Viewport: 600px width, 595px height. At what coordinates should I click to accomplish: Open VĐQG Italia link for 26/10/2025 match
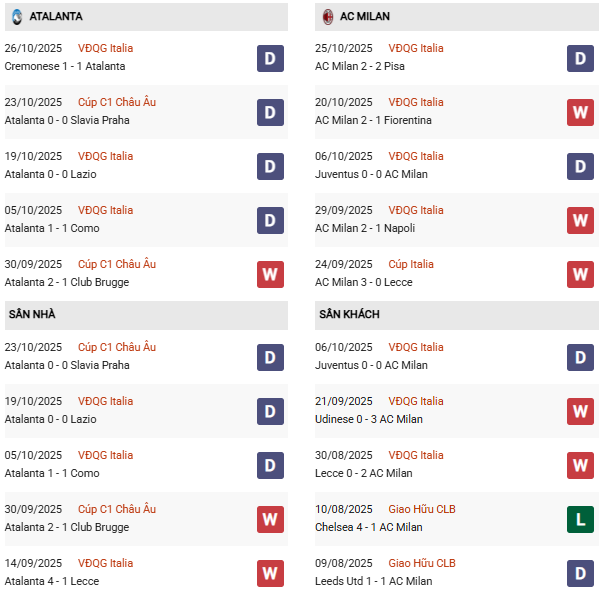[105, 48]
